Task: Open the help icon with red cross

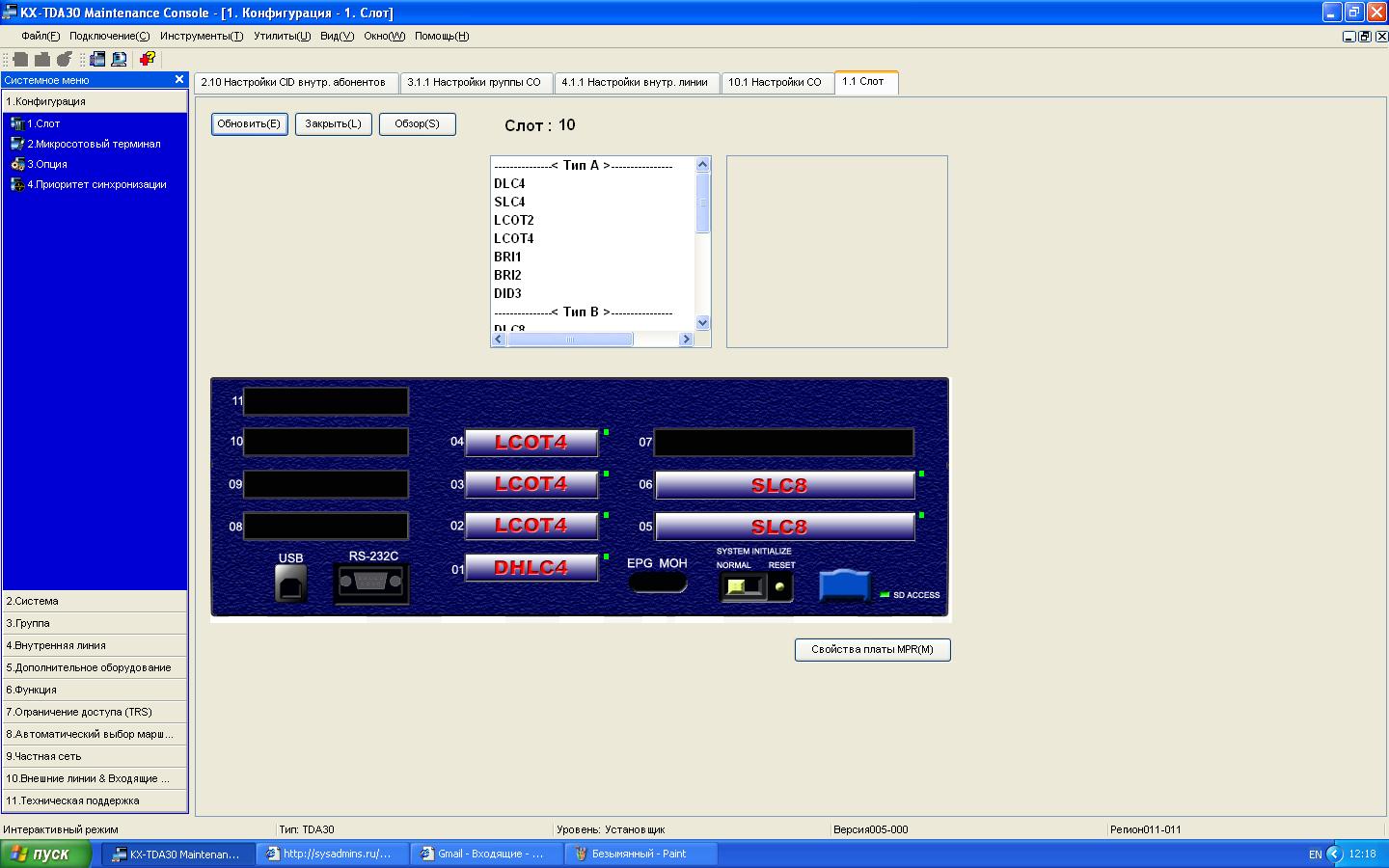Action: tap(148, 59)
